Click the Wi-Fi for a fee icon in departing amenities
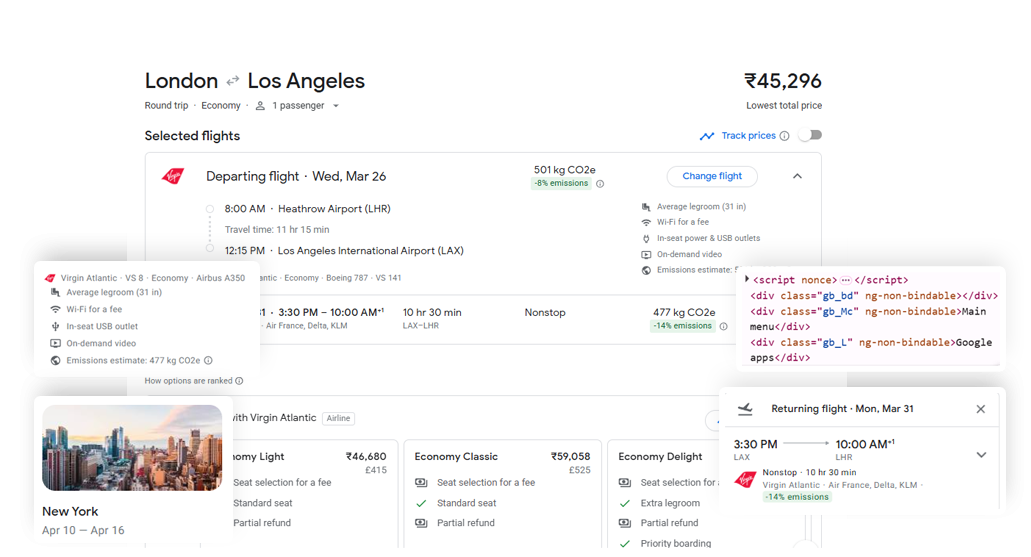The width and height of the screenshot is (1031, 557). pos(646,222)
